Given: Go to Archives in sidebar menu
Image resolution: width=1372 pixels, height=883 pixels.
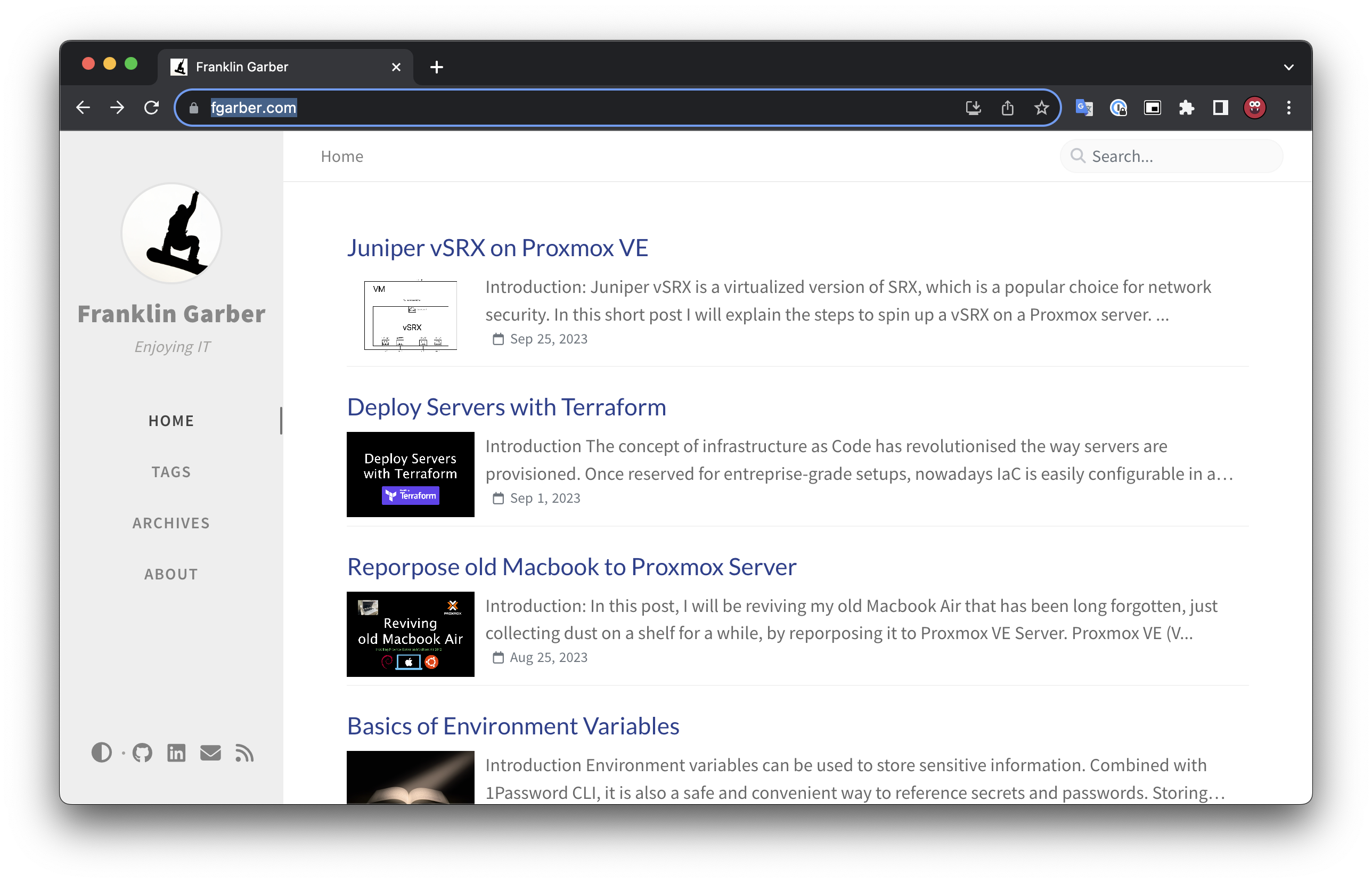Looking at the screenshot, I should point(171,523).
